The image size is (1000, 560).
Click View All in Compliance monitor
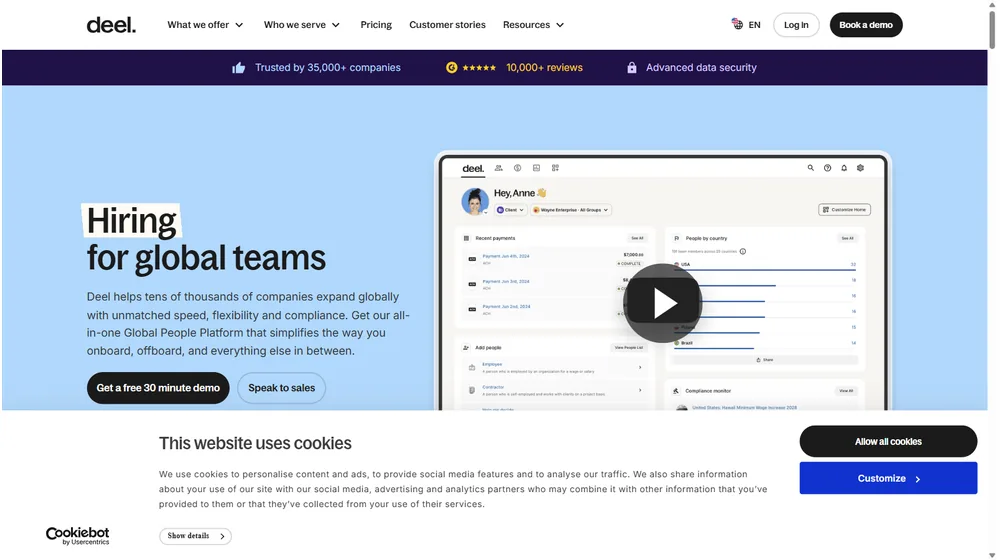pyautogui.click(x=846, y=391)
